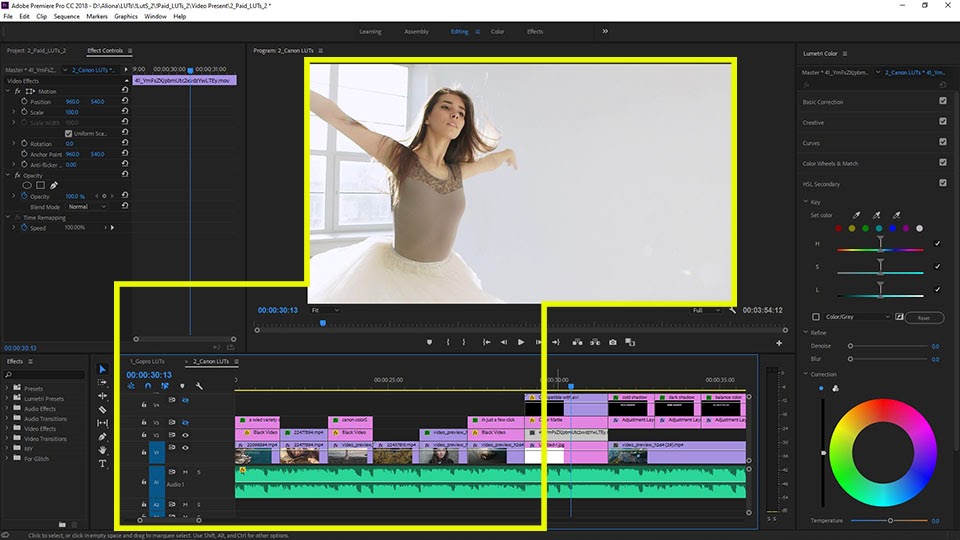
Task: Toggle the timeline Snap magnet icon
Action: (x=148, y=386)
